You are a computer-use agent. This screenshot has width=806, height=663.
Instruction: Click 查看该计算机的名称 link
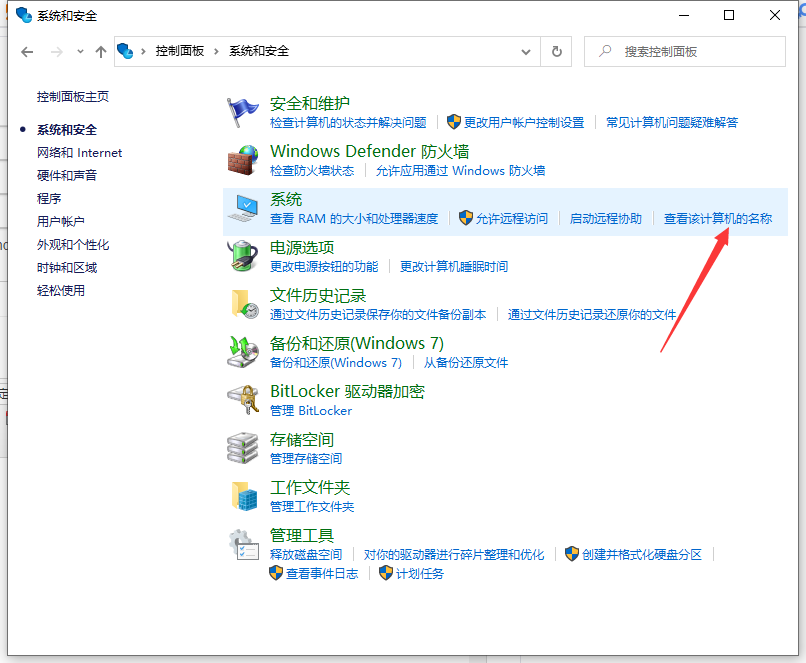[720, 217]
